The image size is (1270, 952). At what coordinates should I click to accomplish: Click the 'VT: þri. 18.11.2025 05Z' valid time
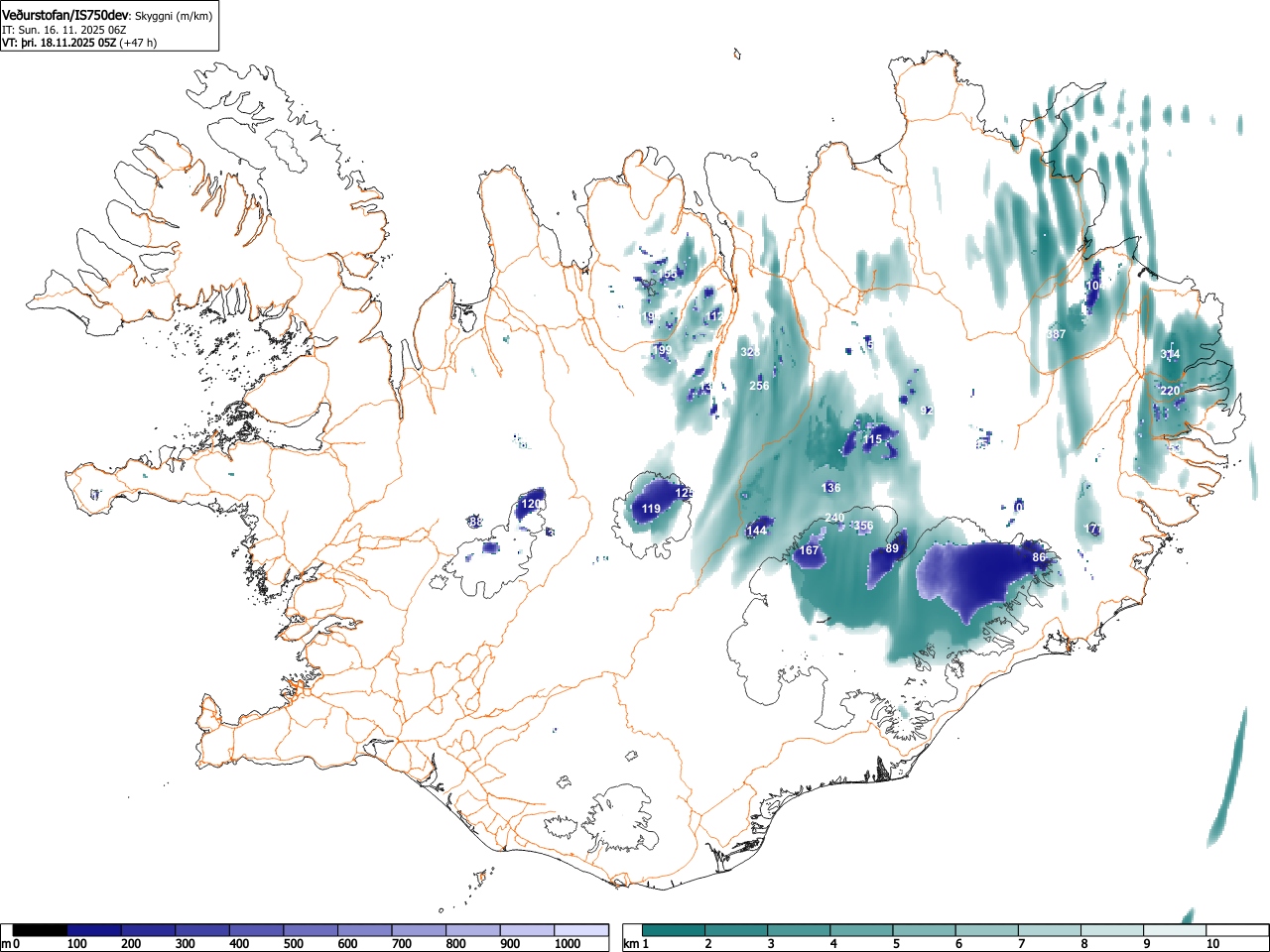(x=59, y=43)
